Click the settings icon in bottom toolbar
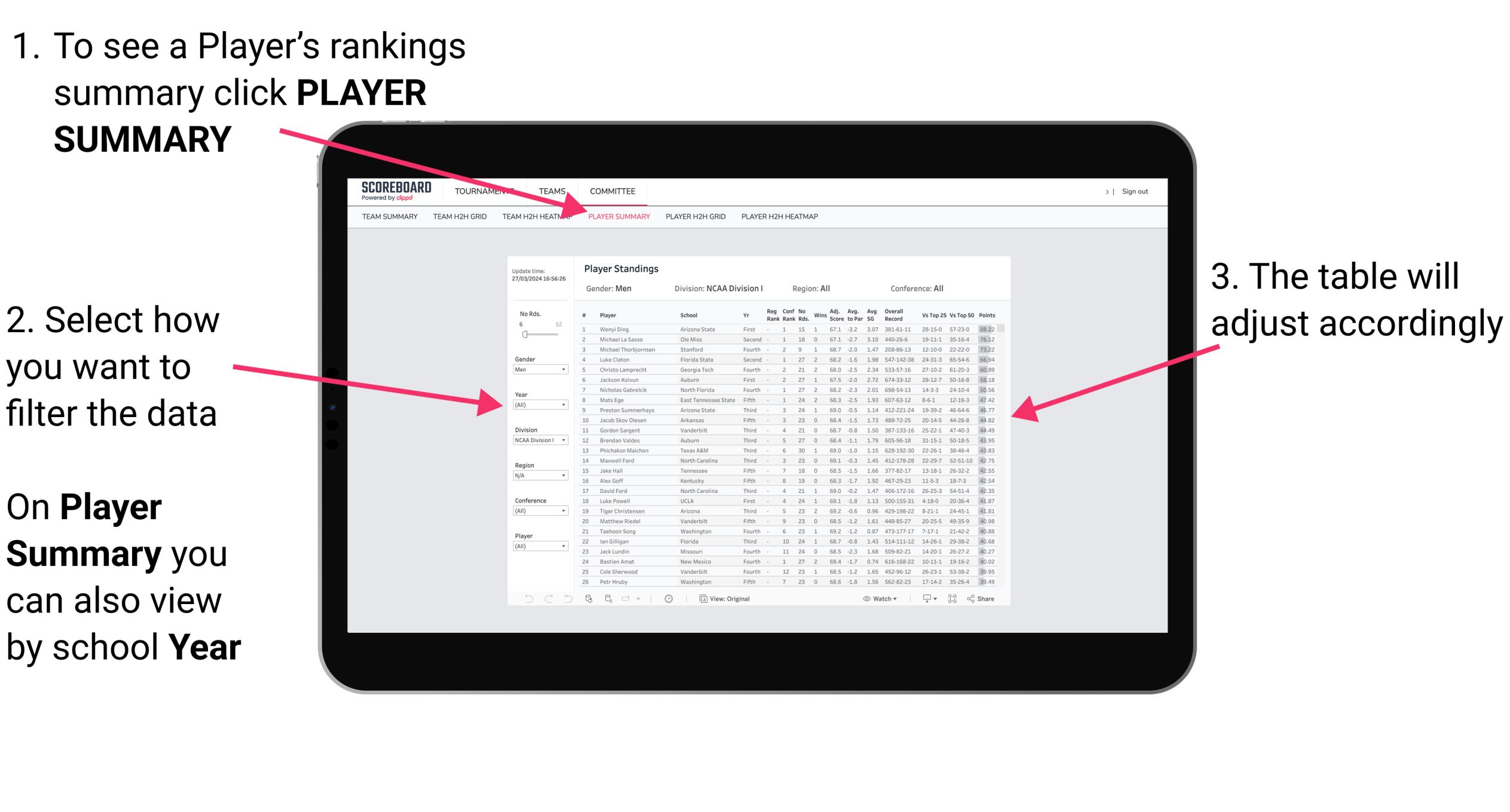 (x=669, y=599)
